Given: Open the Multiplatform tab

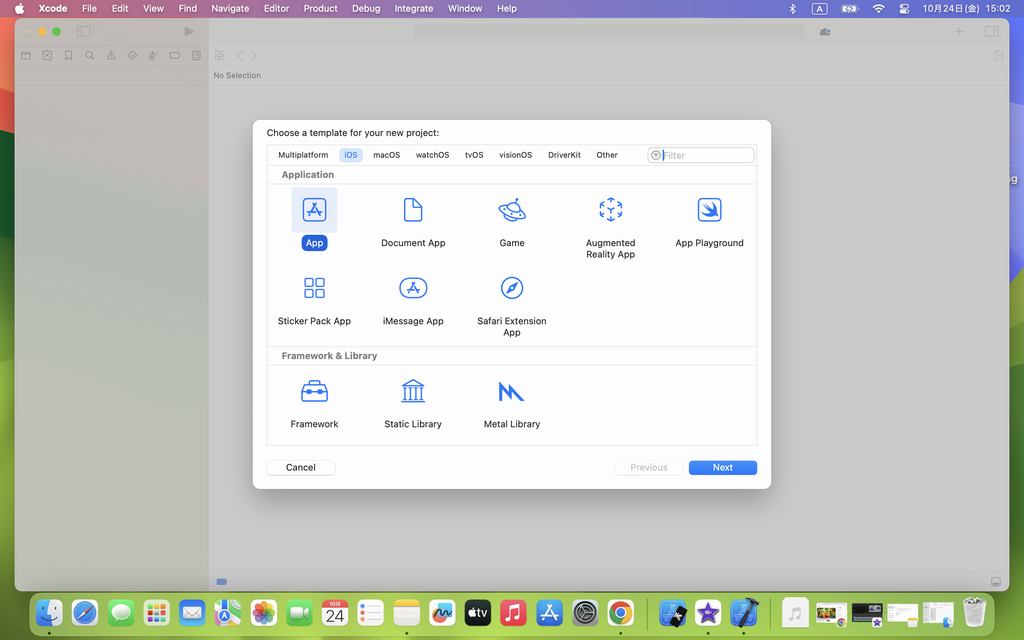Looking at the screenshot, I should 303,155.
